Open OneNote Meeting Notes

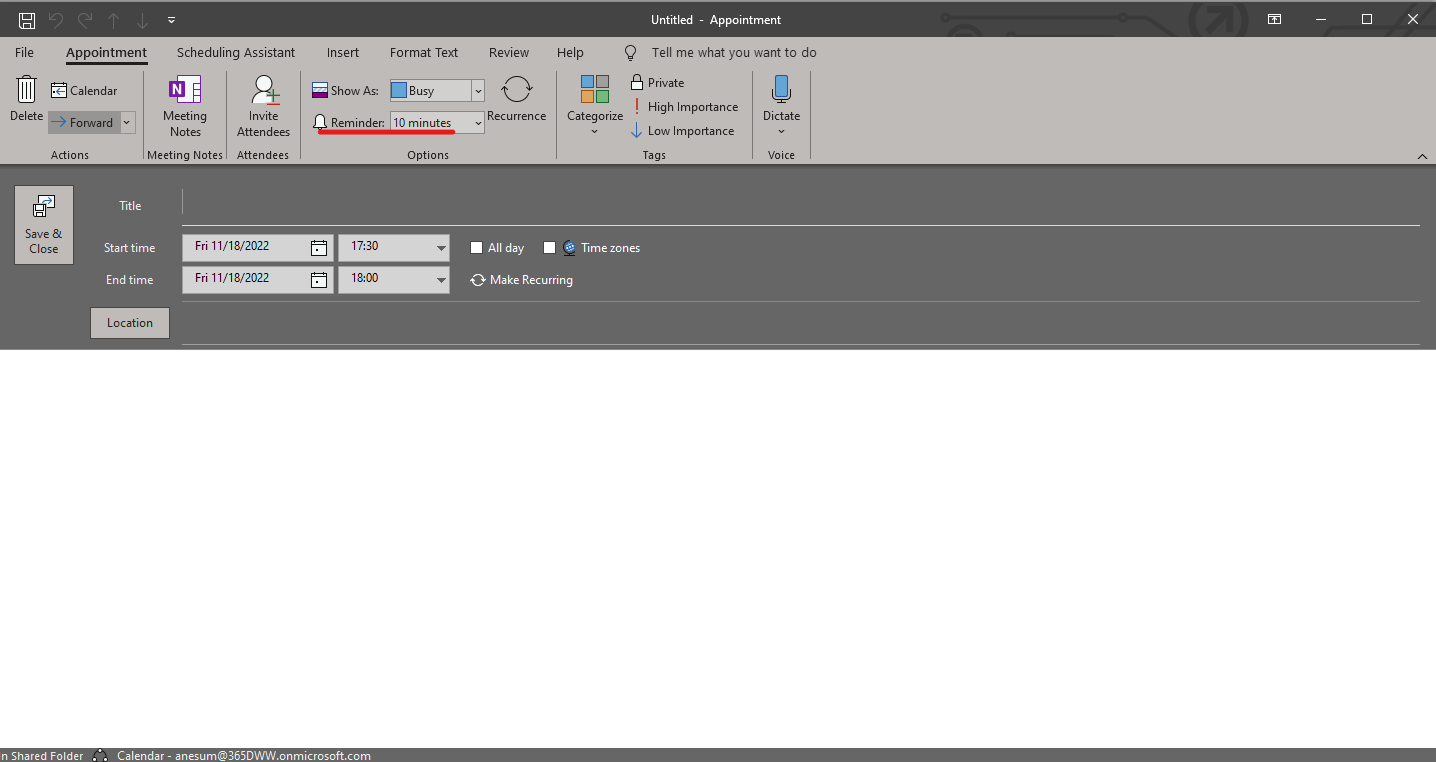click(x=185, y=107)
